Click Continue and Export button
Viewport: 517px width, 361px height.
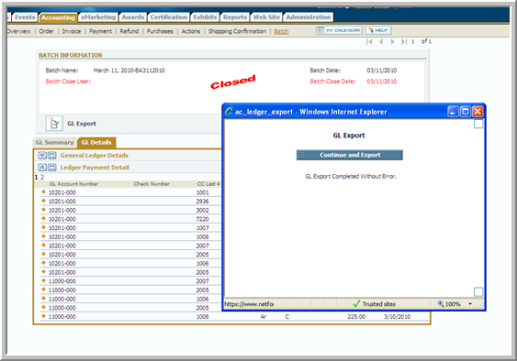tap(350, 155)
